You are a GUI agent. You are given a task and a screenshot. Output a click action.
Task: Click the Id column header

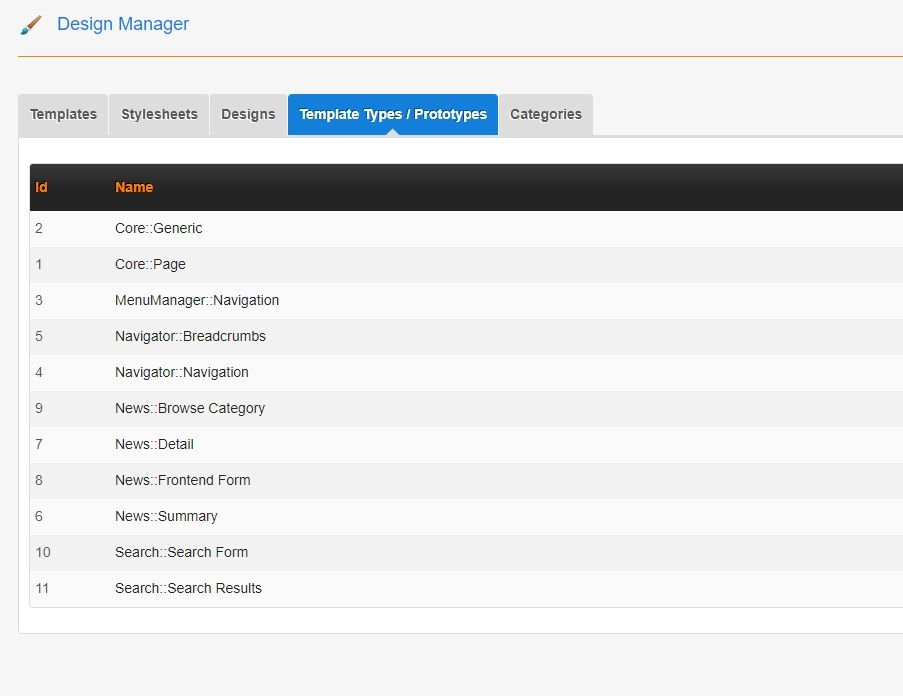pyautogui.click(x=41, y=187)
